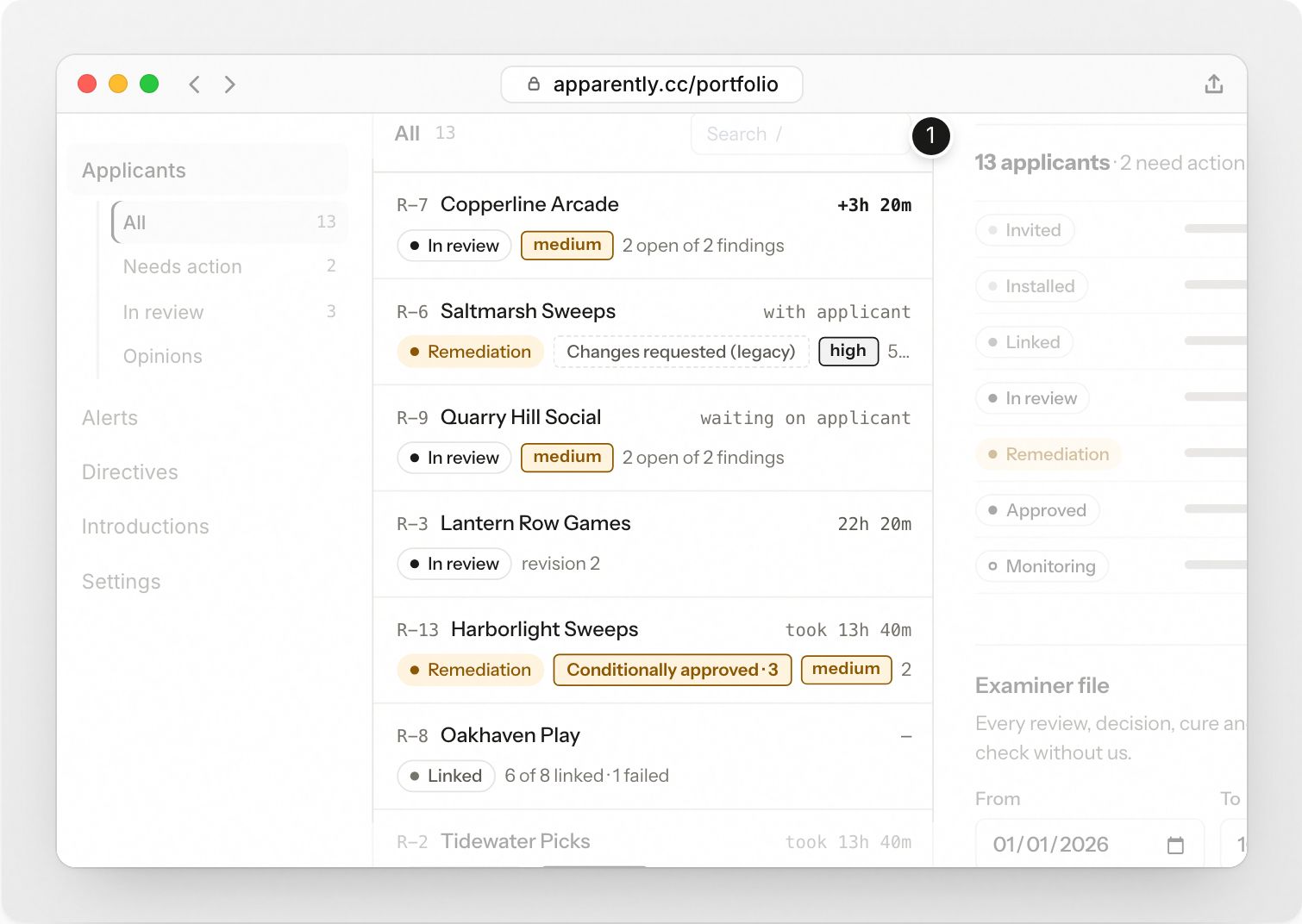Image resolution: width=1302 pixels, height=924 pixels.
Task: Click the Invited status pill in the summary panel
Action: [1025, 230]
